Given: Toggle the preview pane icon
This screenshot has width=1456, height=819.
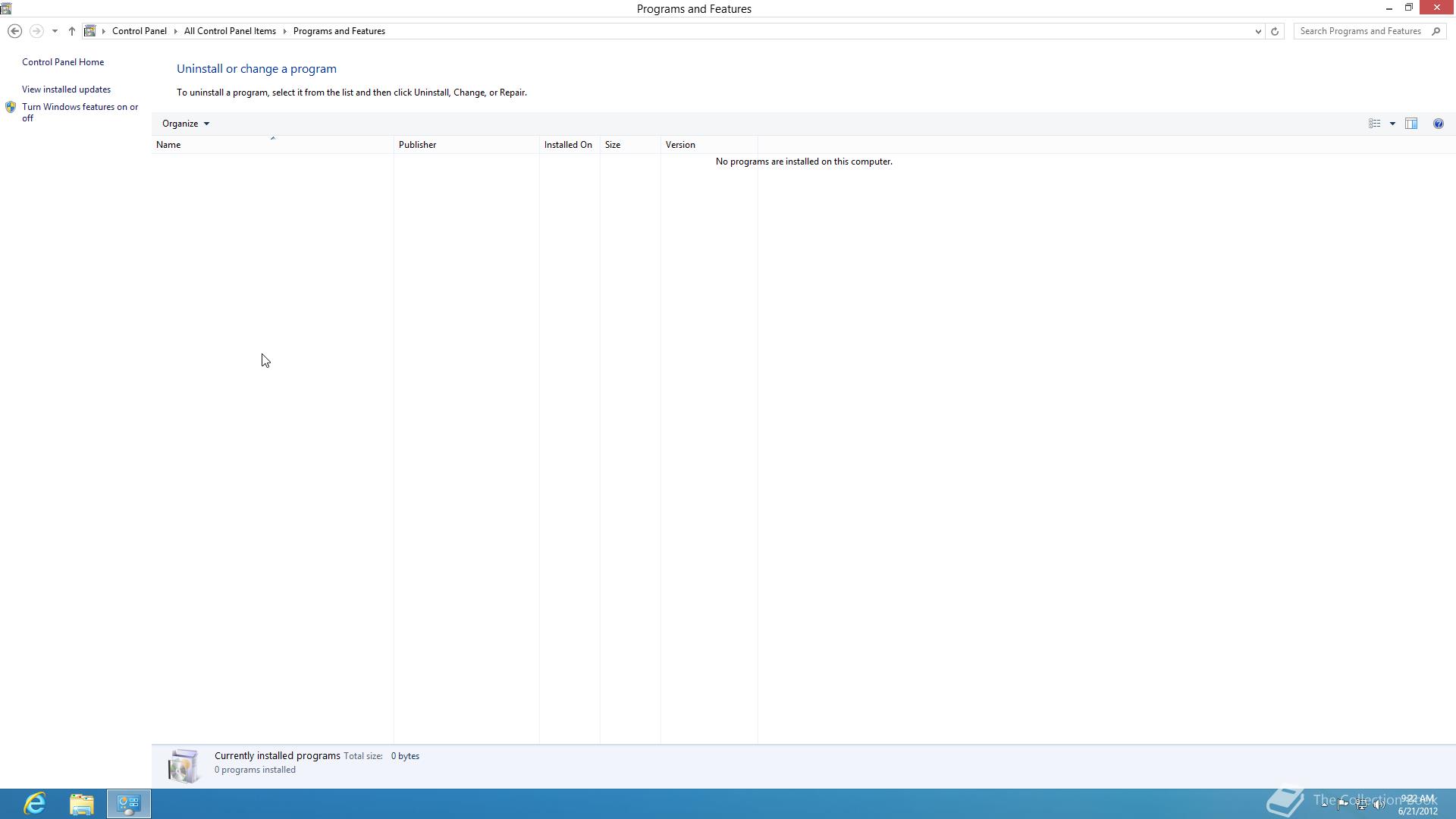Looking at the screenshot, I should (1411, 124).
